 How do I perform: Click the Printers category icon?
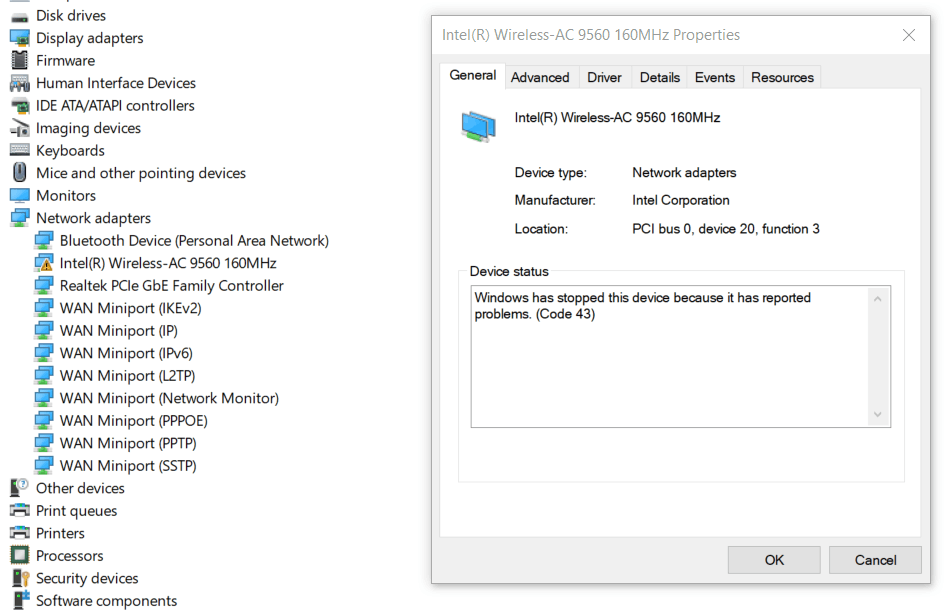coord(19,533)
